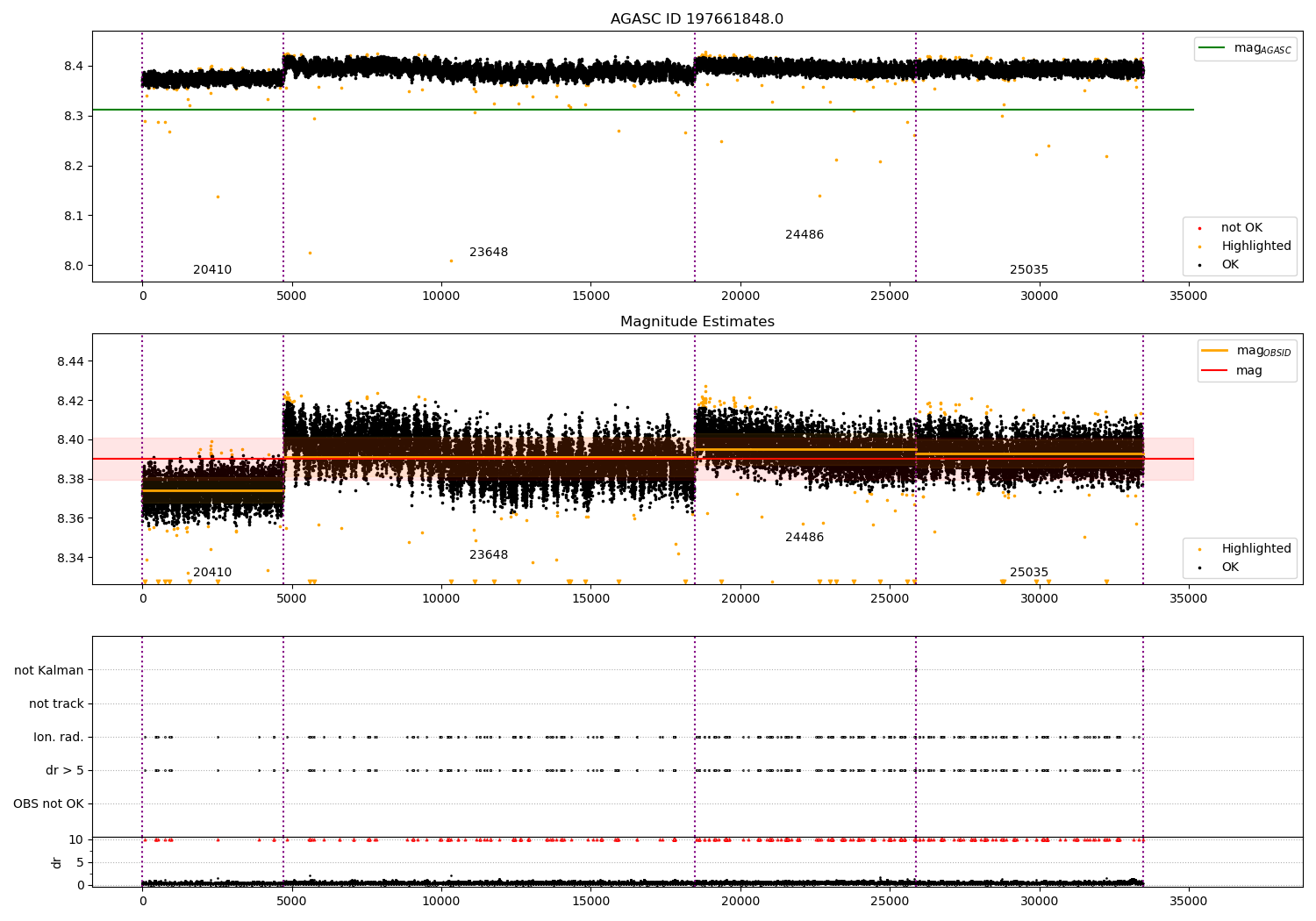Click the 'dr > 5' axis label
The width and height of the screenshot is (1316, 921).
point(65,770)
